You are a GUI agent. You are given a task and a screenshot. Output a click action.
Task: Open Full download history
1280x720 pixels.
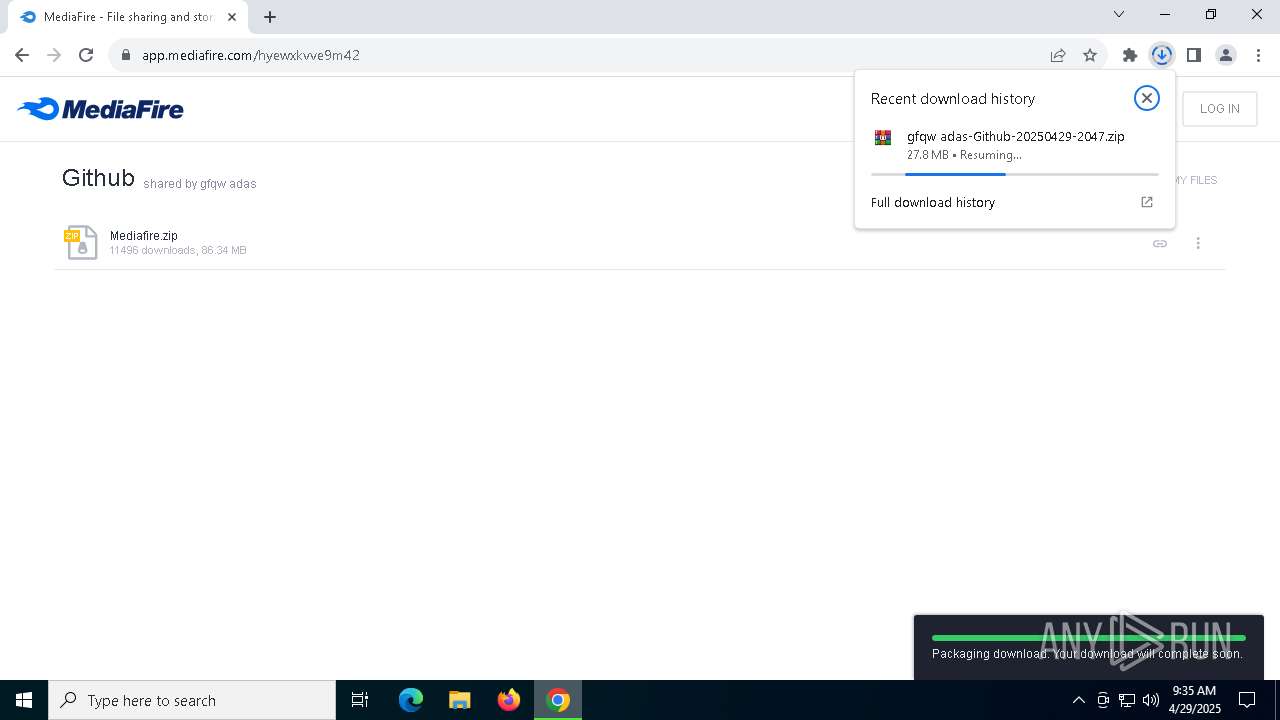(1014, 202)
